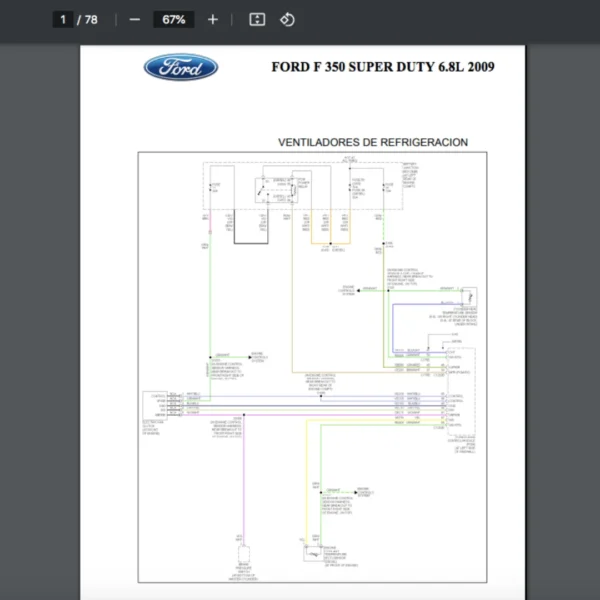
Task: Click the total page count 78
Action: click(x=91, y=19)
